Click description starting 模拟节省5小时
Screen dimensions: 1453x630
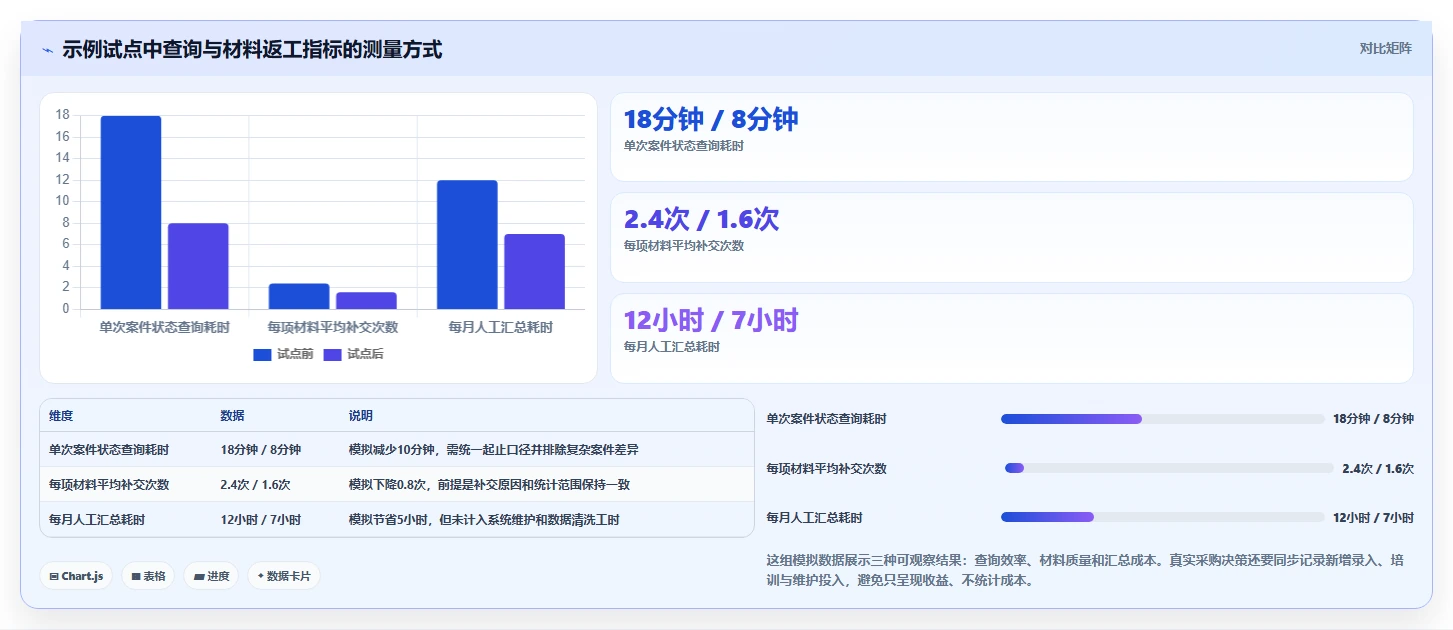[484, 520]
